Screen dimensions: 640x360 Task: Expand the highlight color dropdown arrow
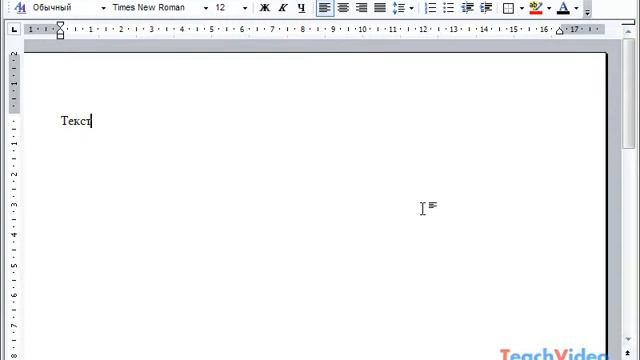549,8
